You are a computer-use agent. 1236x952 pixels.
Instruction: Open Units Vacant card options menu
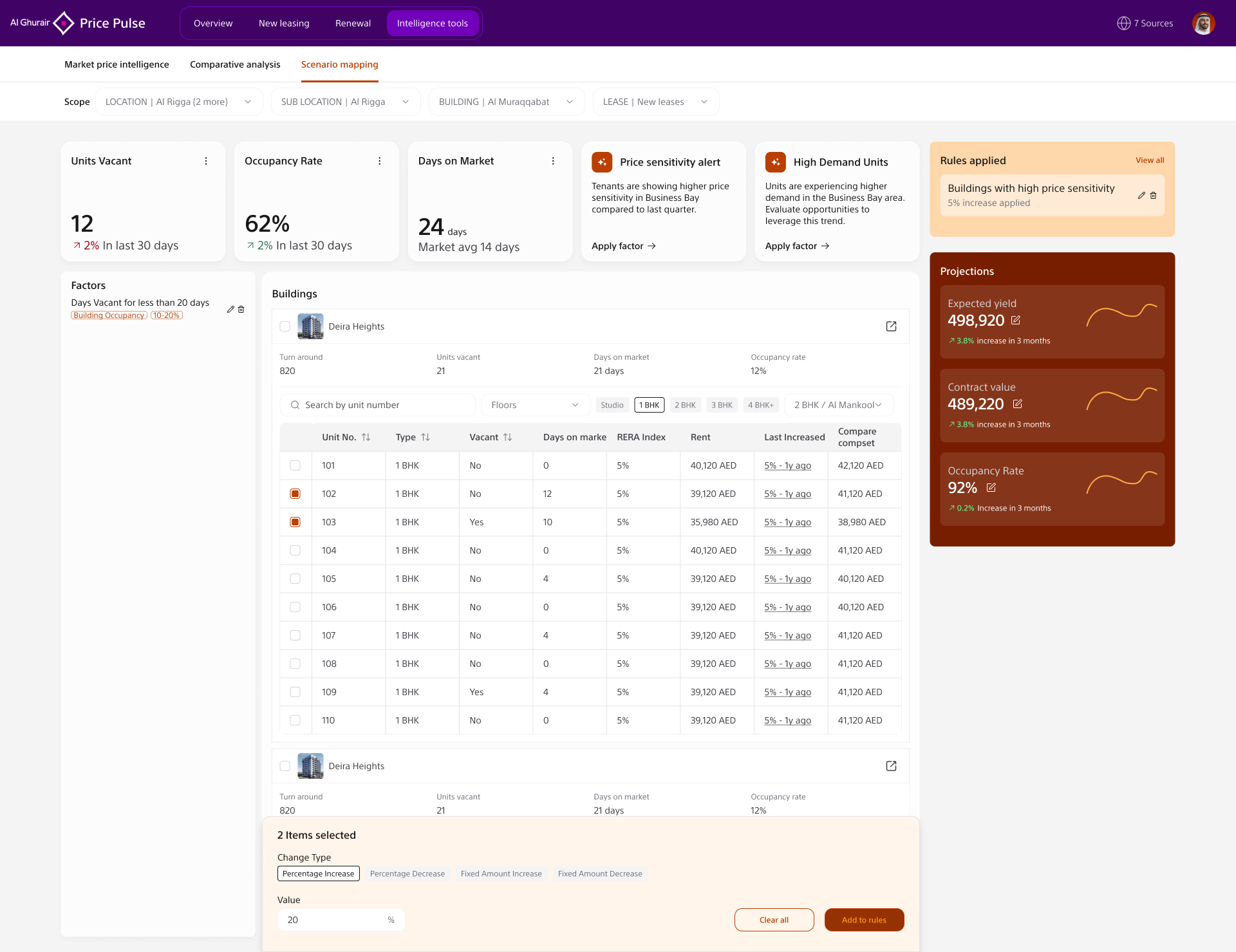click(206, 161)
